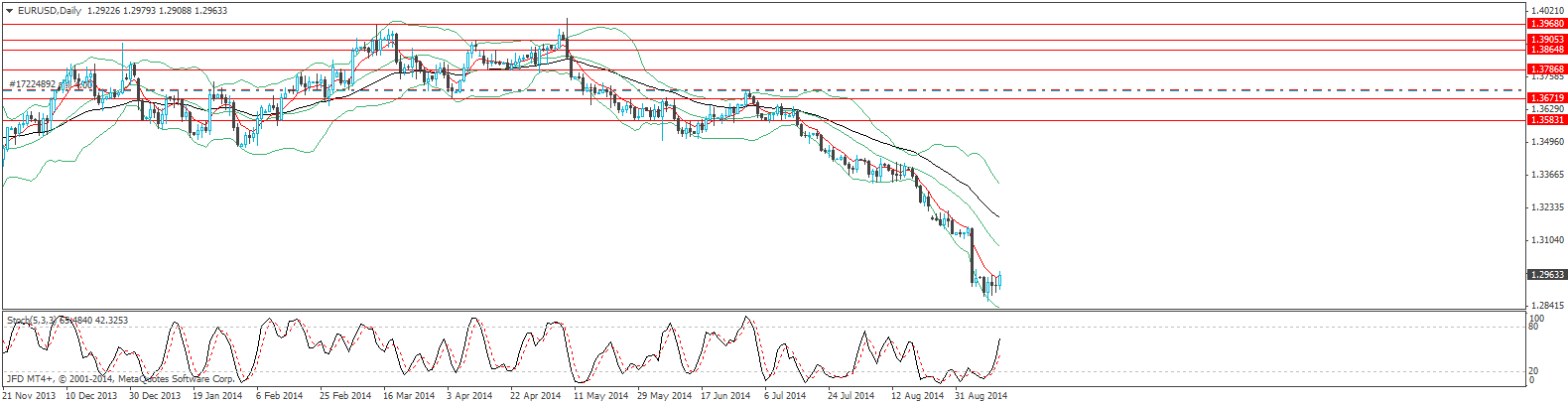This screenshot has height=404, width=1568.
Task: Click the Stoch(5,3,3) indicator label
Action: [32, 321]
